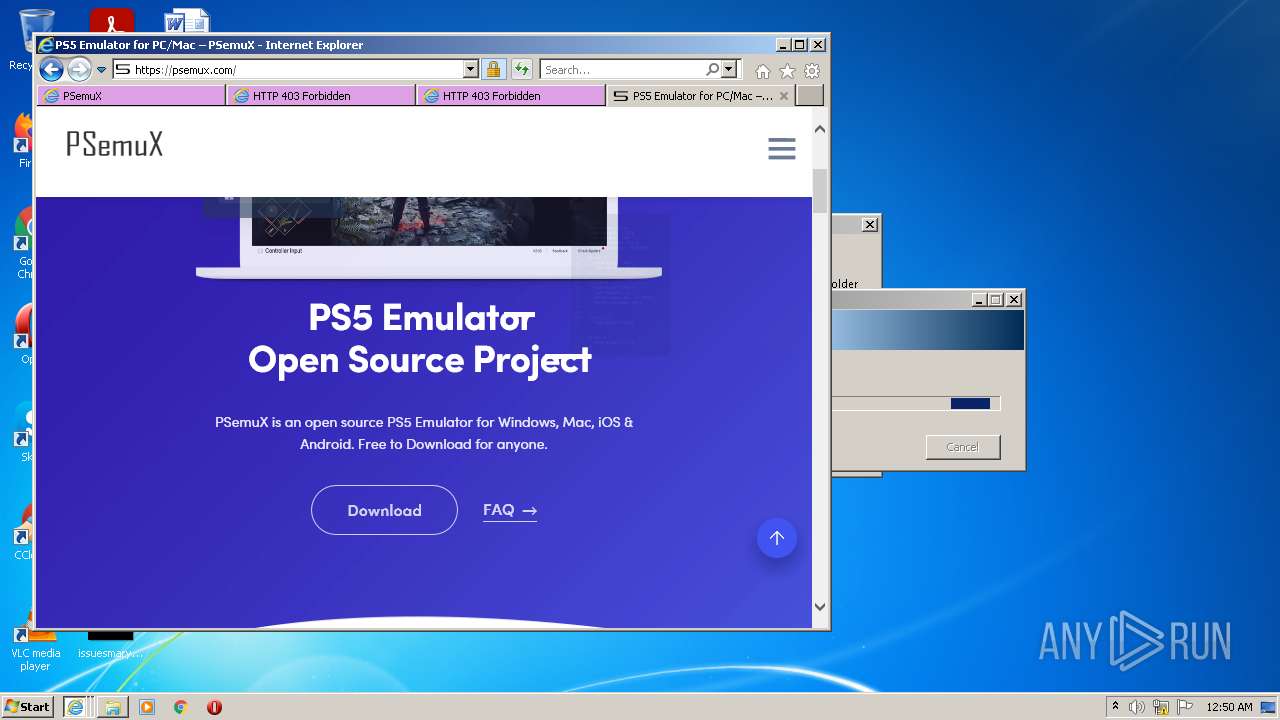
Task: Close the partially hidden folder dialog
Action: 870,225
